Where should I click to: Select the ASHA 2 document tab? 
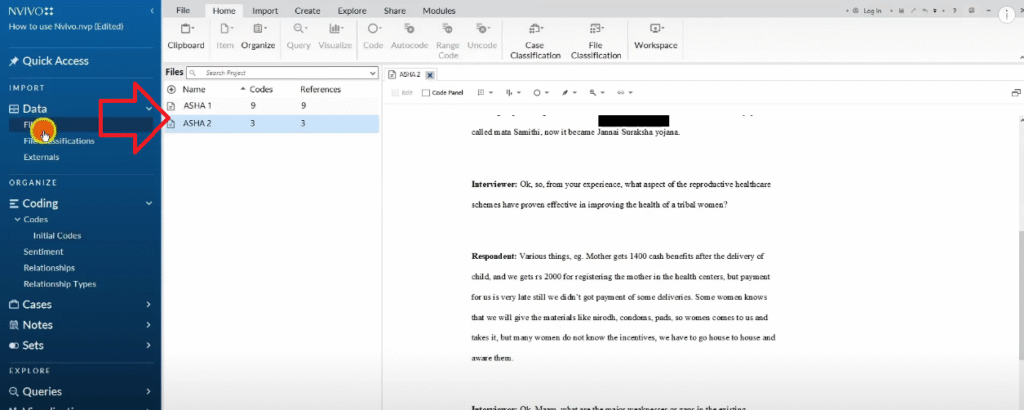pyautogui.click(x=409, y=75)
